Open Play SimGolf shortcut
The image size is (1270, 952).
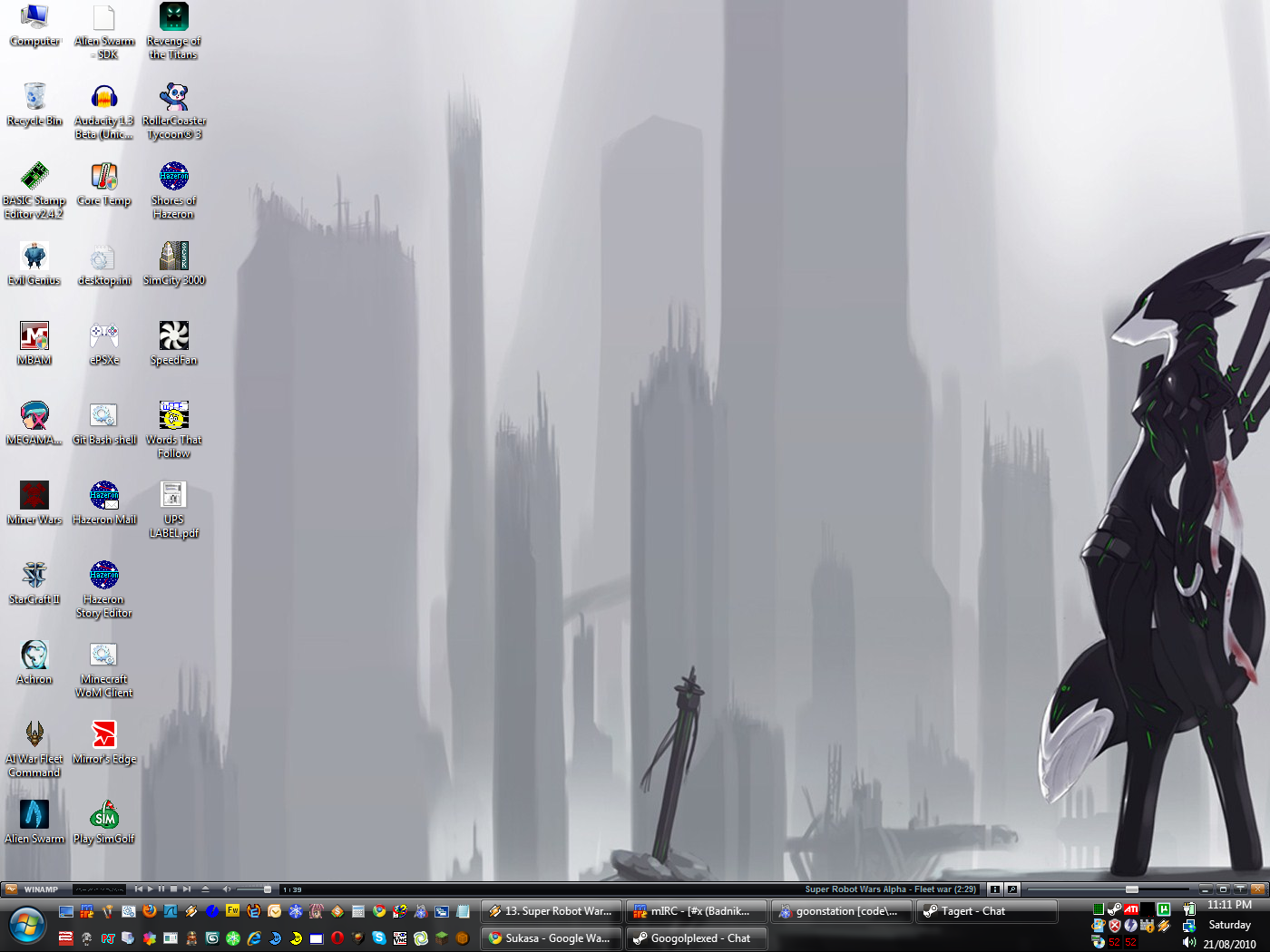click(104, 823)
